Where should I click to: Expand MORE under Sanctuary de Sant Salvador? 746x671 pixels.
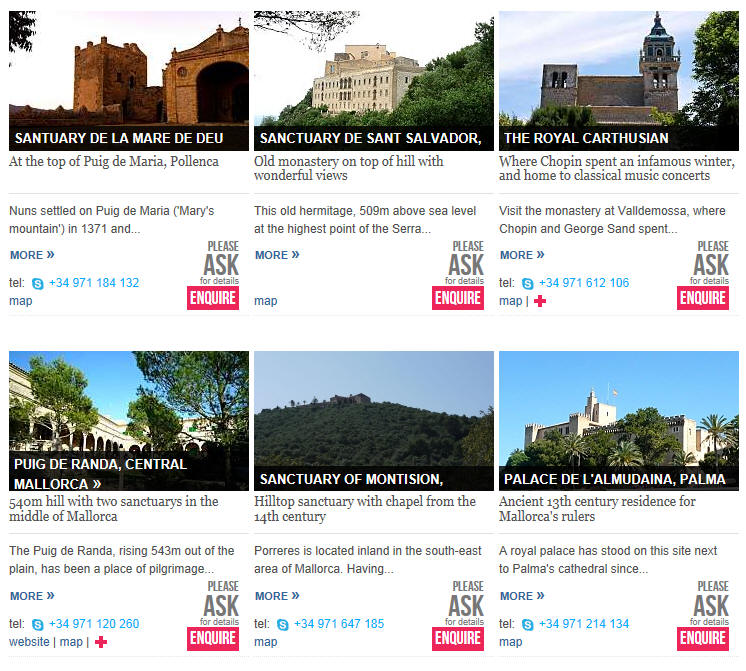(277, 255)
